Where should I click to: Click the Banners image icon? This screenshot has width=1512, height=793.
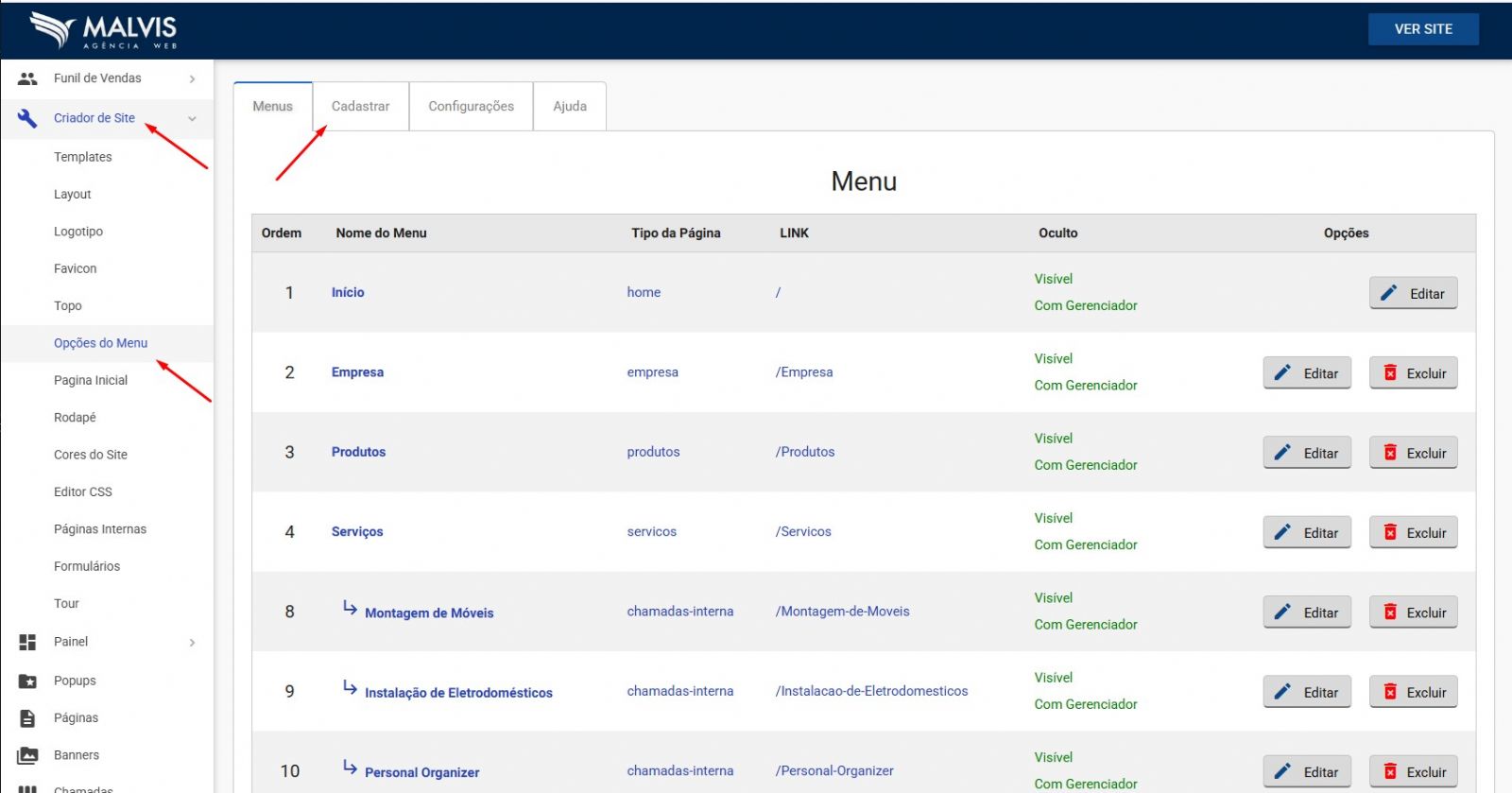27,755
